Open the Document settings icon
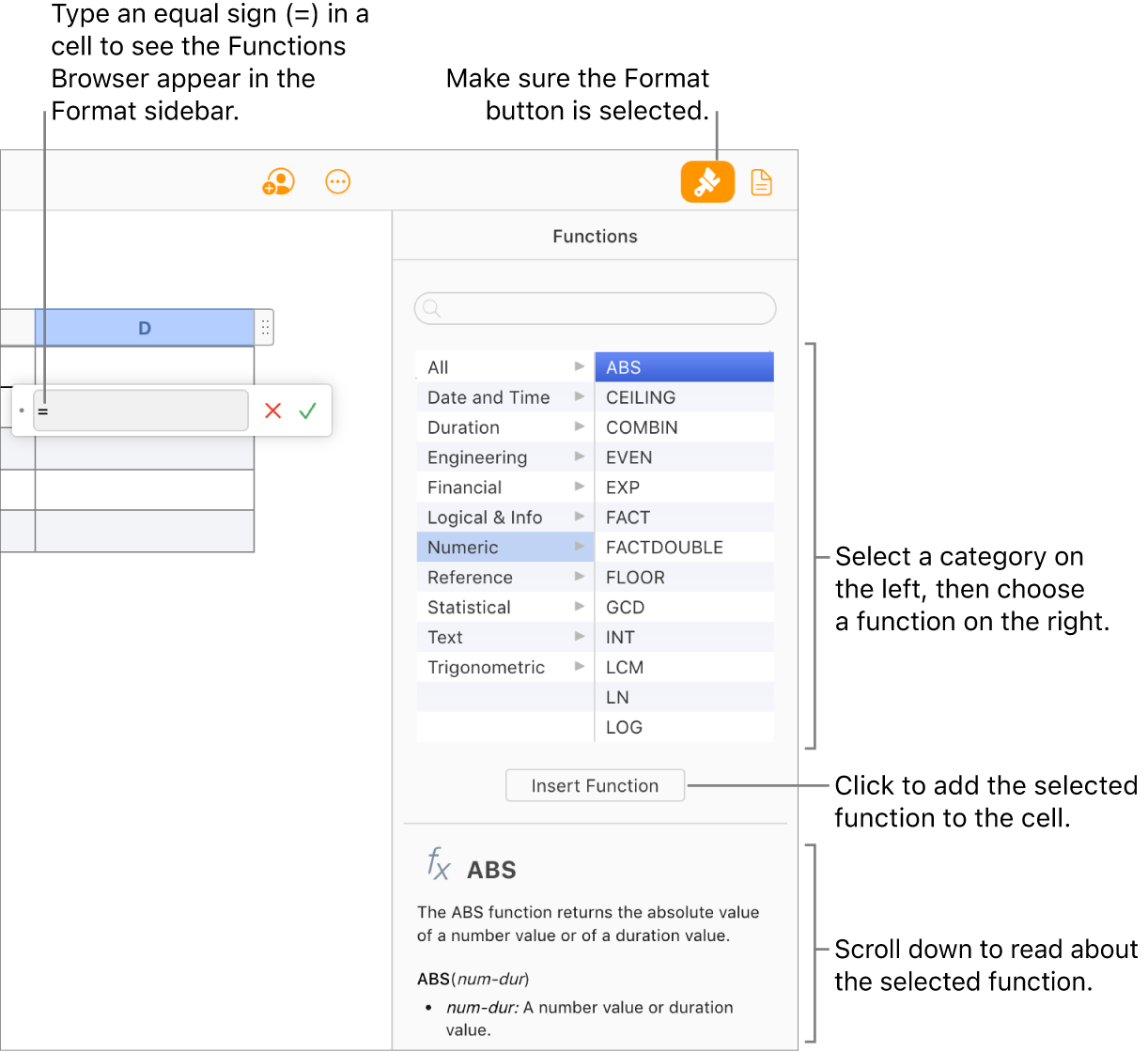 click(761, 181)
